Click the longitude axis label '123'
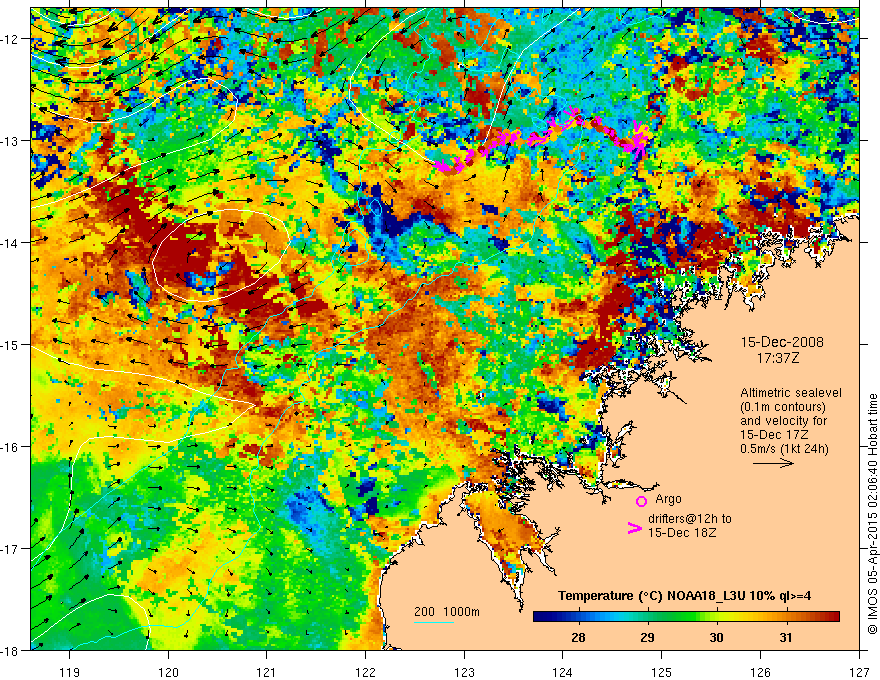Screen dimensions: 880x680 (x=464, y=672)
